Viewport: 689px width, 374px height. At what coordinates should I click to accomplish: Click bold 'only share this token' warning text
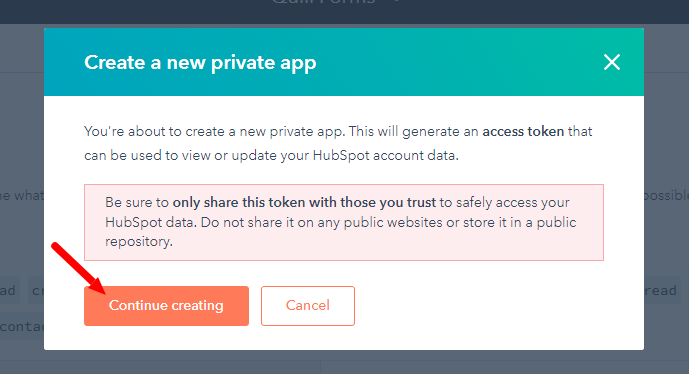[304, 203]
